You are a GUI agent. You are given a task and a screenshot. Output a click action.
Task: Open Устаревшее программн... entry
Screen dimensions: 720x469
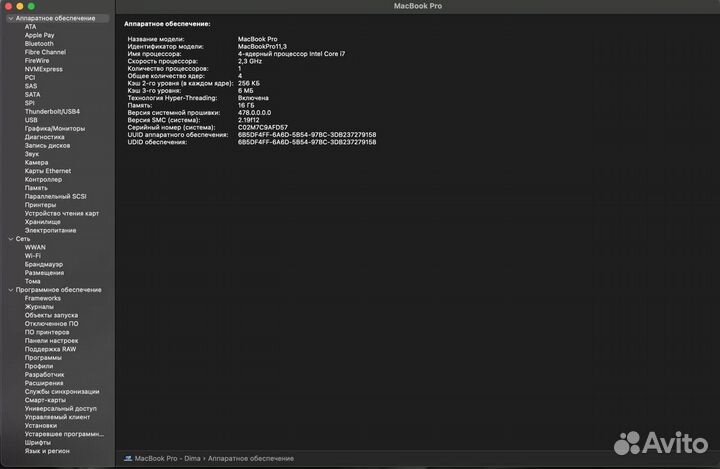pos(64,434)
